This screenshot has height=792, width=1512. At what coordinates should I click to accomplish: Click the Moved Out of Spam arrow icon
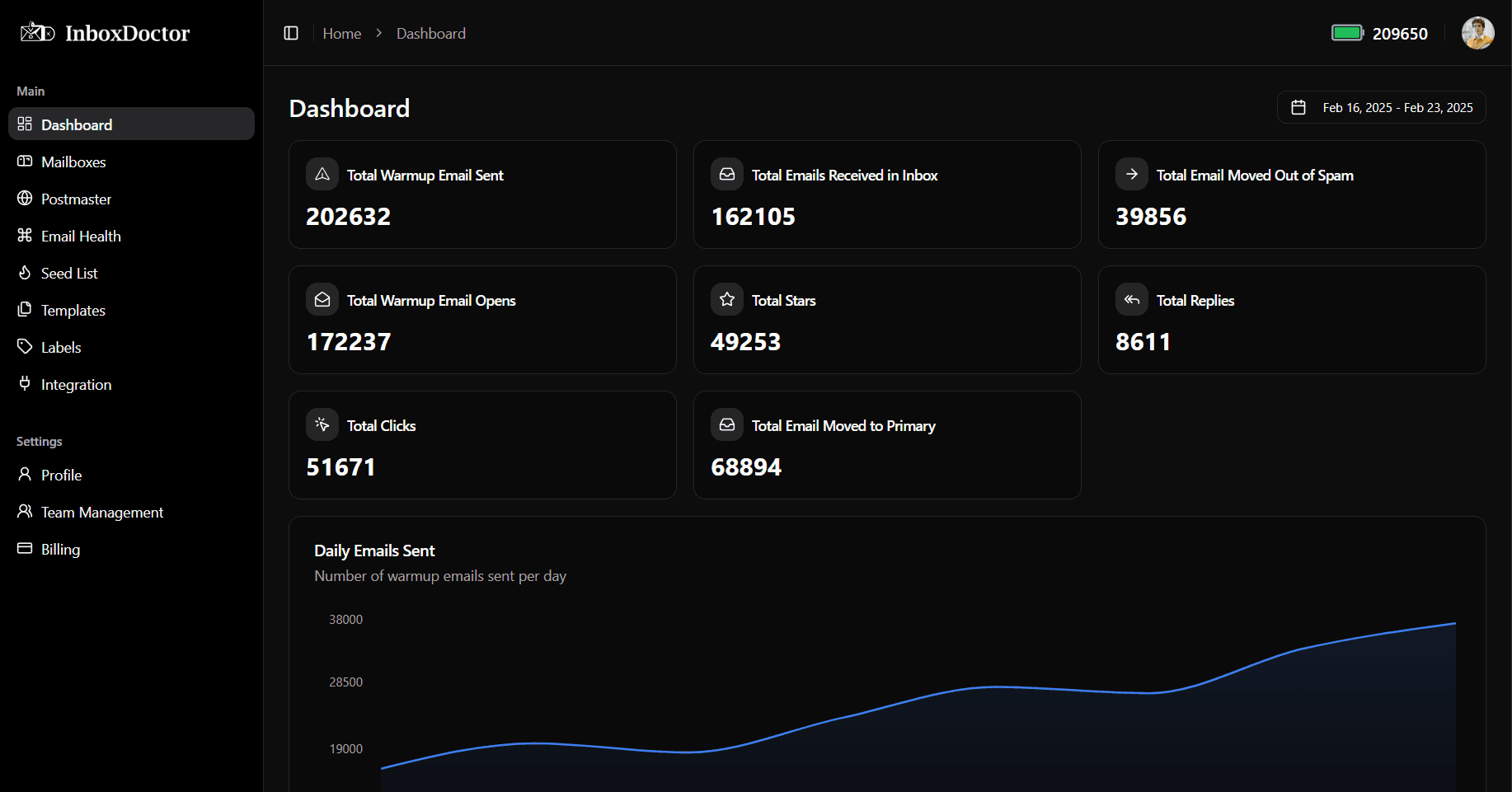click(x=1132, y=174)
